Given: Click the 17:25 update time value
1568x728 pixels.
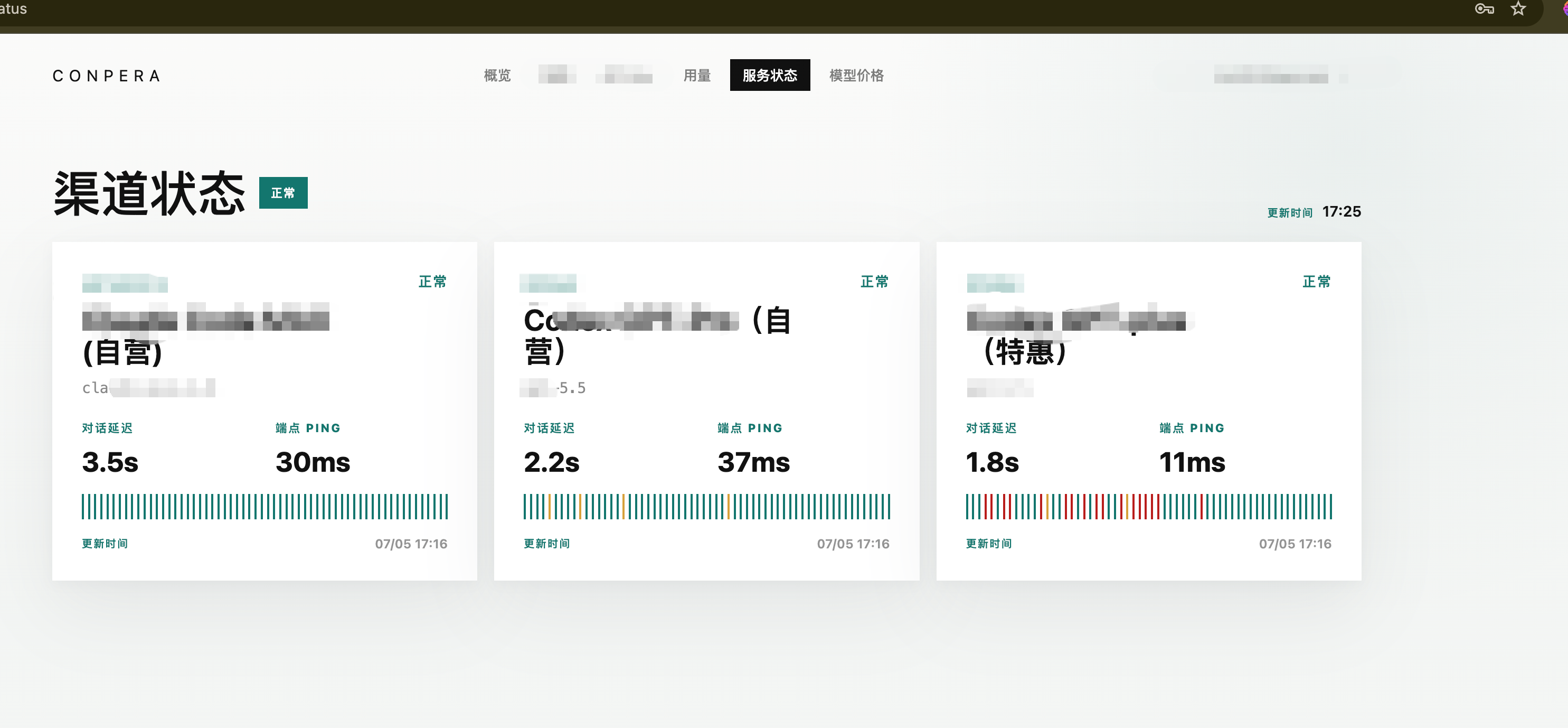Looking at the screenshot, I should [1342, 211].
